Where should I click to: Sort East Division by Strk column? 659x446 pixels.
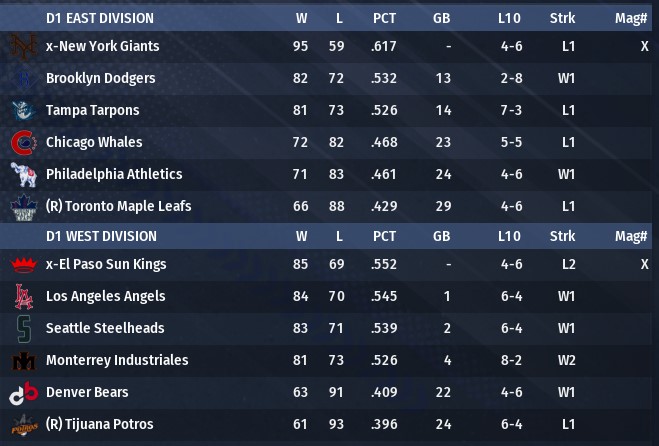coord(562,18)
